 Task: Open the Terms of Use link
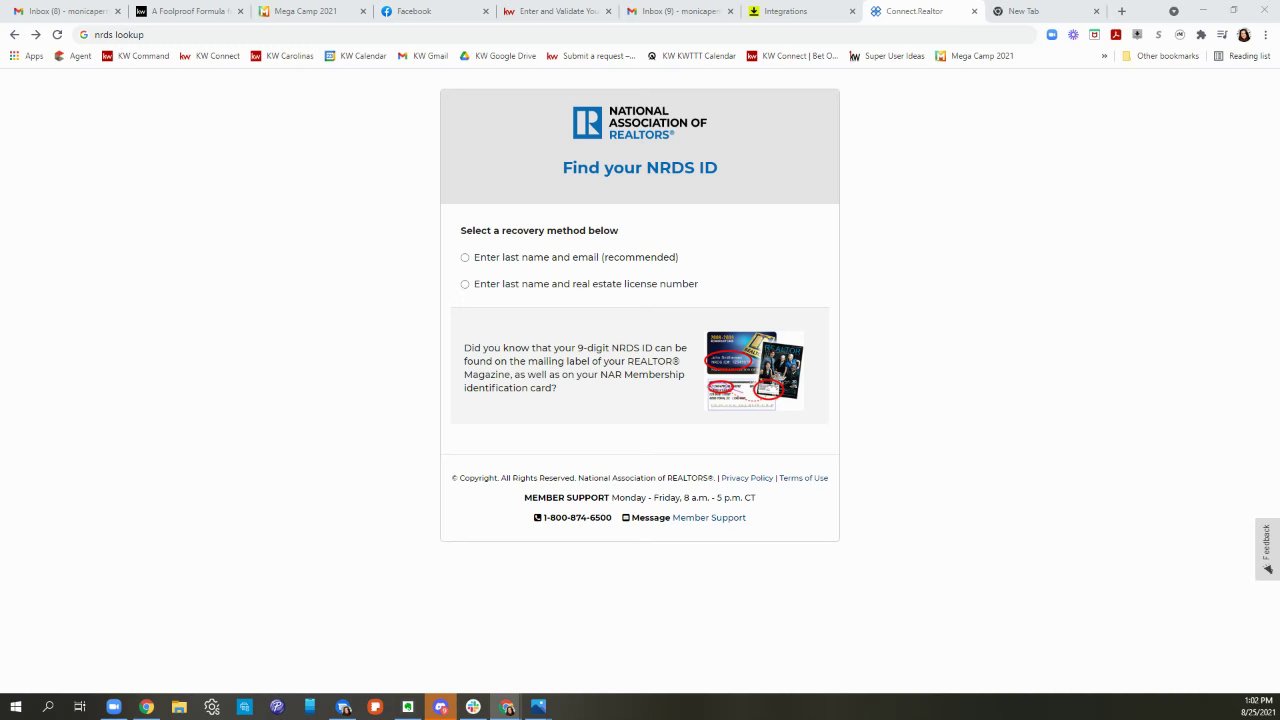pyautogui.click(x=804, y=478)
